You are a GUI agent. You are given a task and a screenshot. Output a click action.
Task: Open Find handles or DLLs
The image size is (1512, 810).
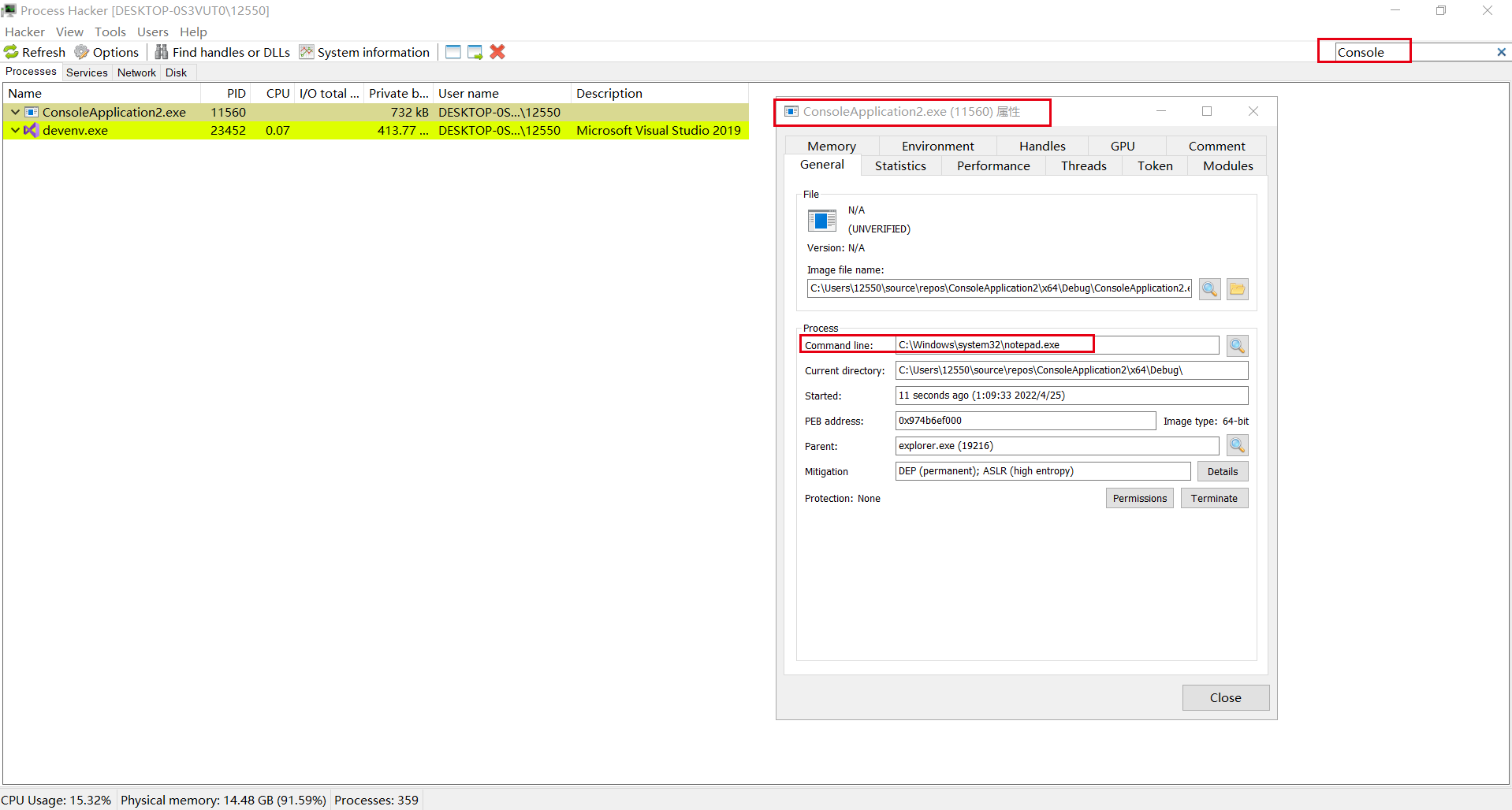pyautogui.click(x=222, y=52)
